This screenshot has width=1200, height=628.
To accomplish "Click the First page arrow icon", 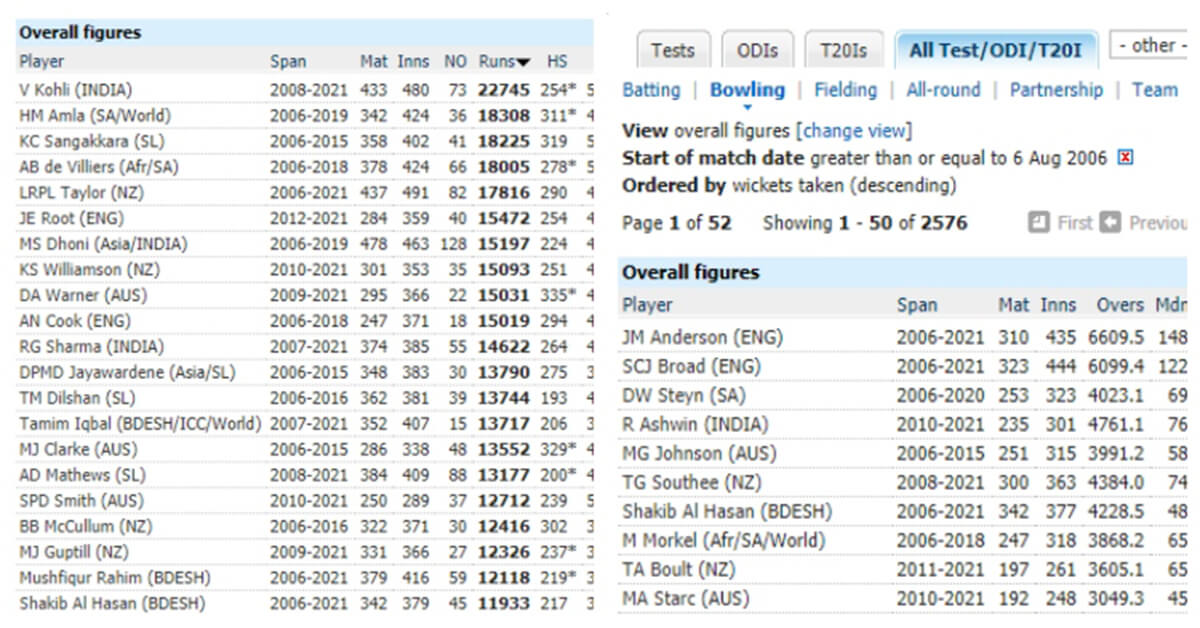I will [1038, 223].
